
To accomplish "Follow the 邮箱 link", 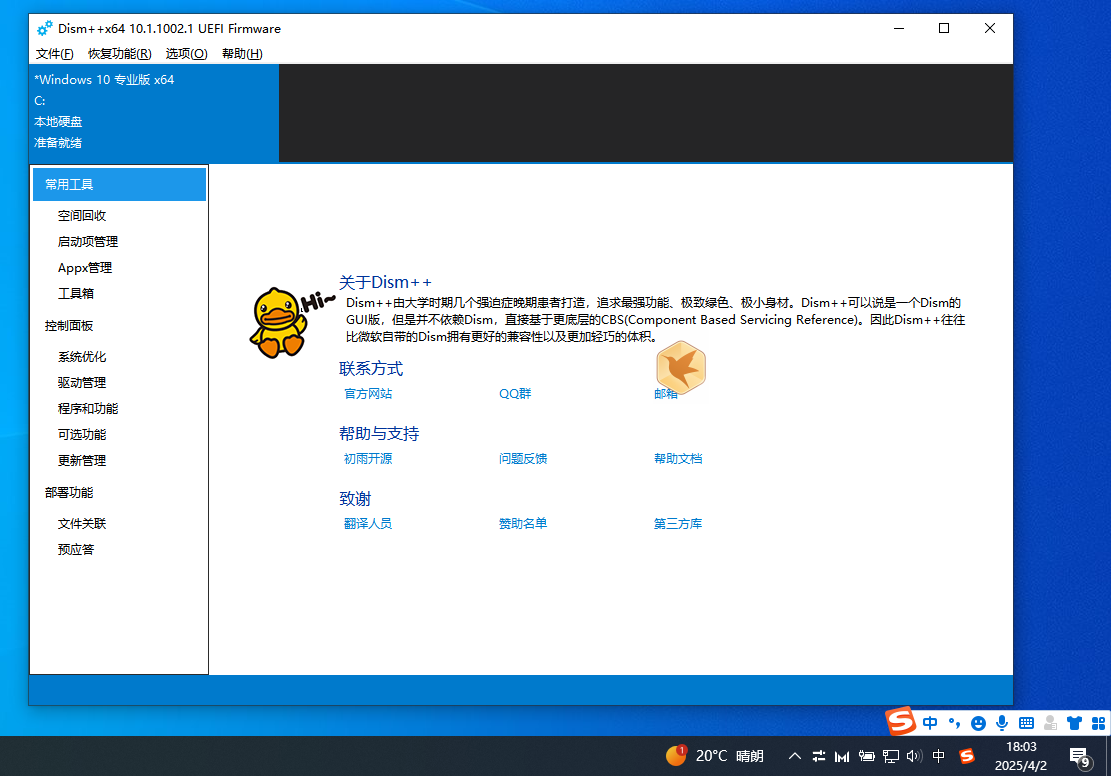I will [x=665, y=394].
